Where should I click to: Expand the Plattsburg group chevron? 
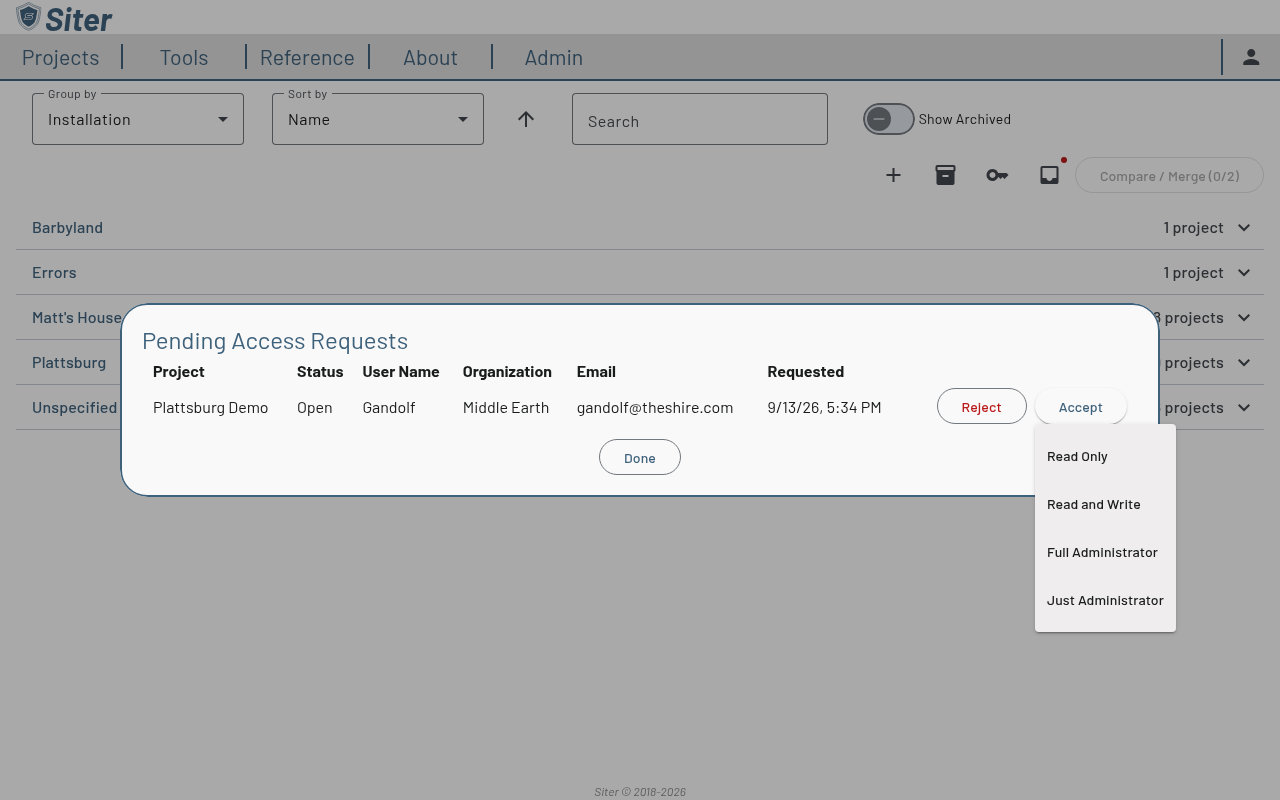click(1244, 362)
